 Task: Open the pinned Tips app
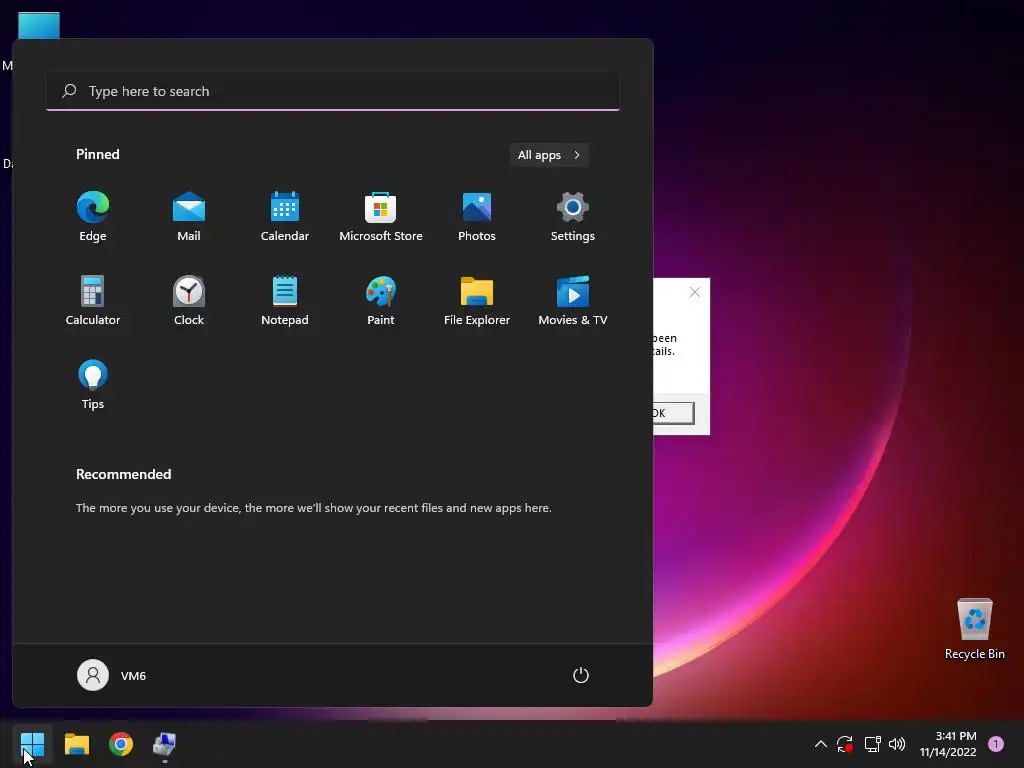point(93,385)
